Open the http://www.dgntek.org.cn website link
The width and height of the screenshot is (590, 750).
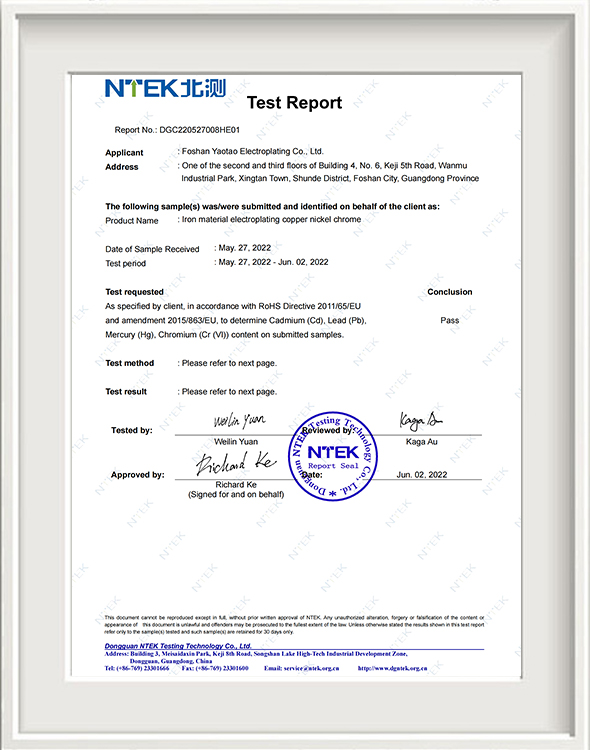click(x=392, y=668)
